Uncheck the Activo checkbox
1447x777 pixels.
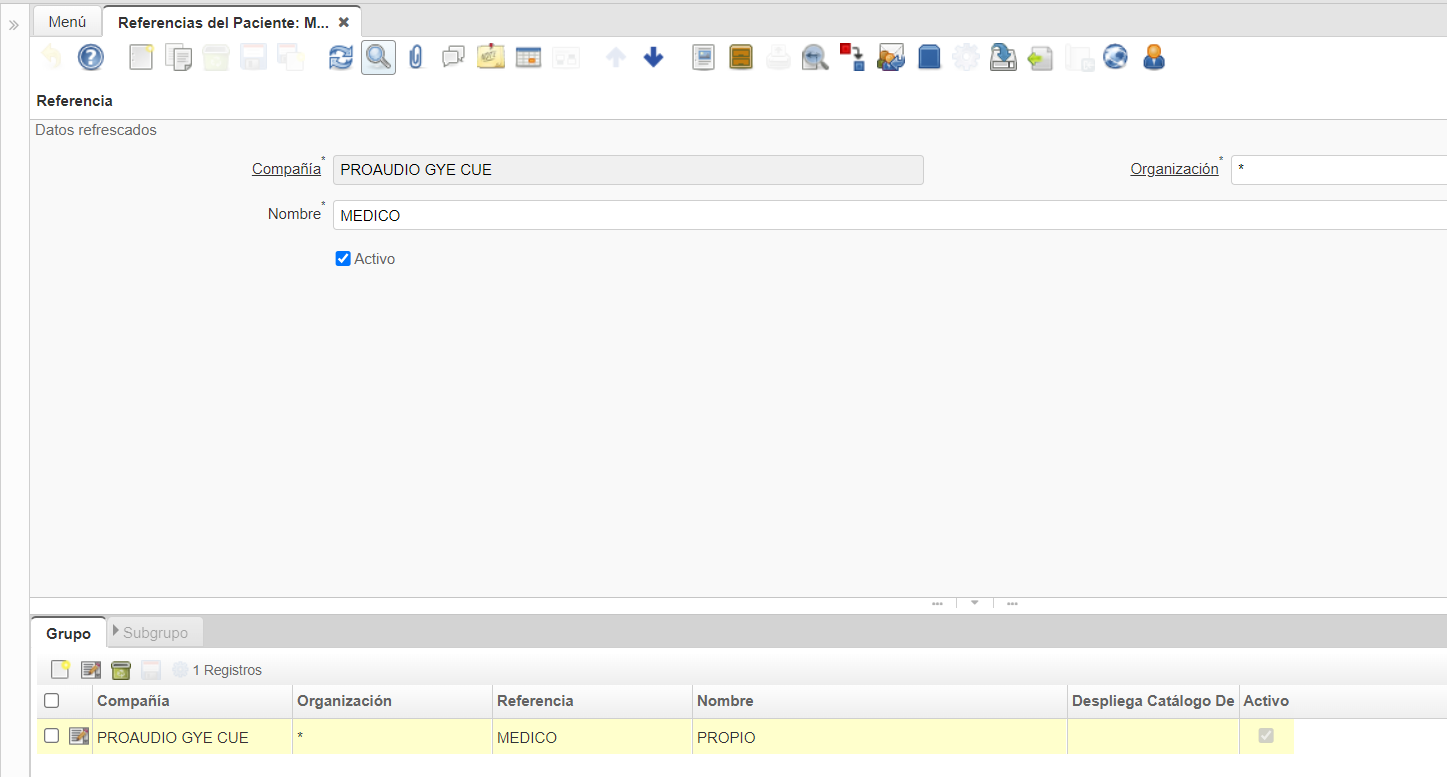coord(343,259)
